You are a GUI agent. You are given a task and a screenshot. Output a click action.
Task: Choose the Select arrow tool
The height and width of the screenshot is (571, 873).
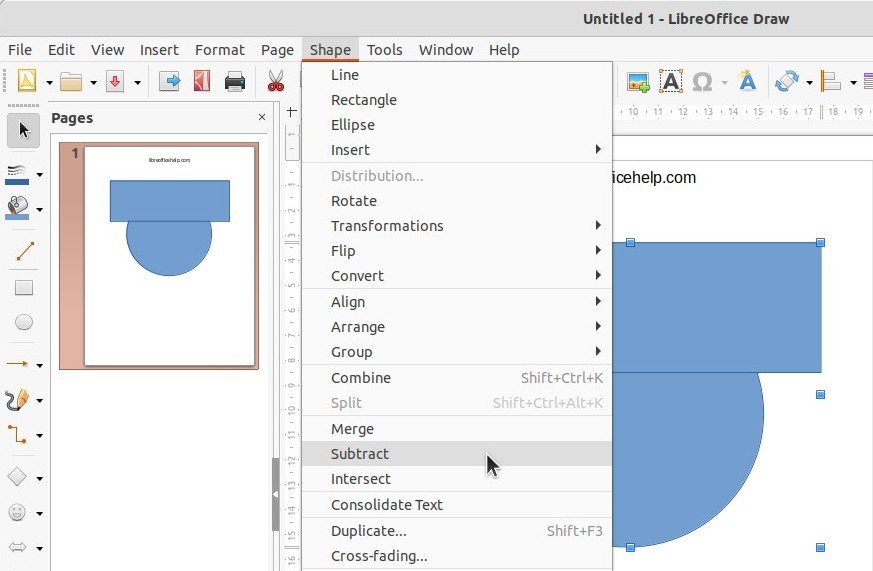(x=23, y=130)
